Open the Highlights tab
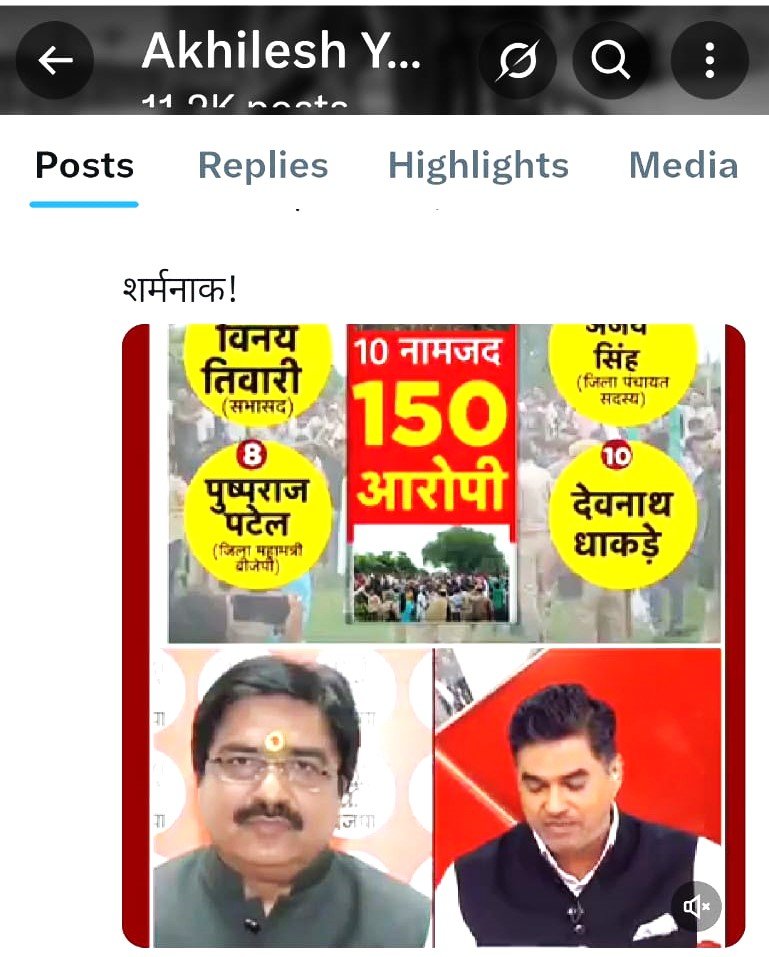This screenshot has width=769, height=957. click(x=478, y=166)
